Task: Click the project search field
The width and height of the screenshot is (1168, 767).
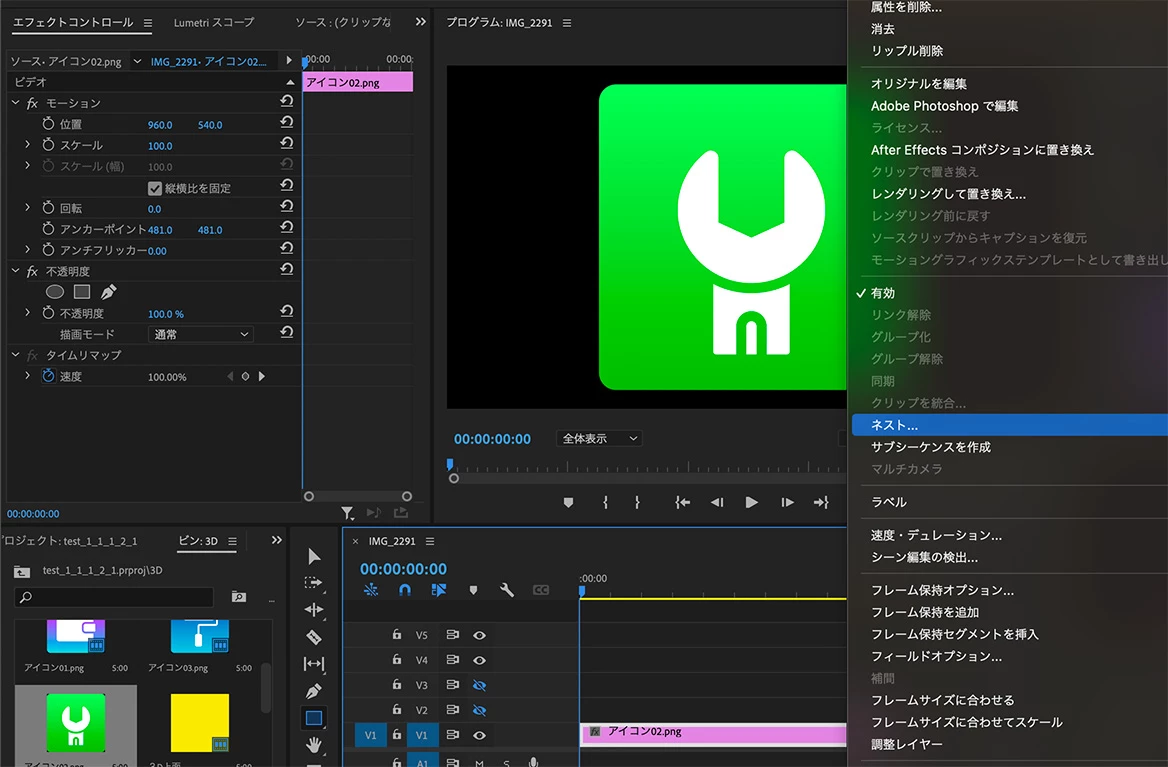Action: pos(114,596)
